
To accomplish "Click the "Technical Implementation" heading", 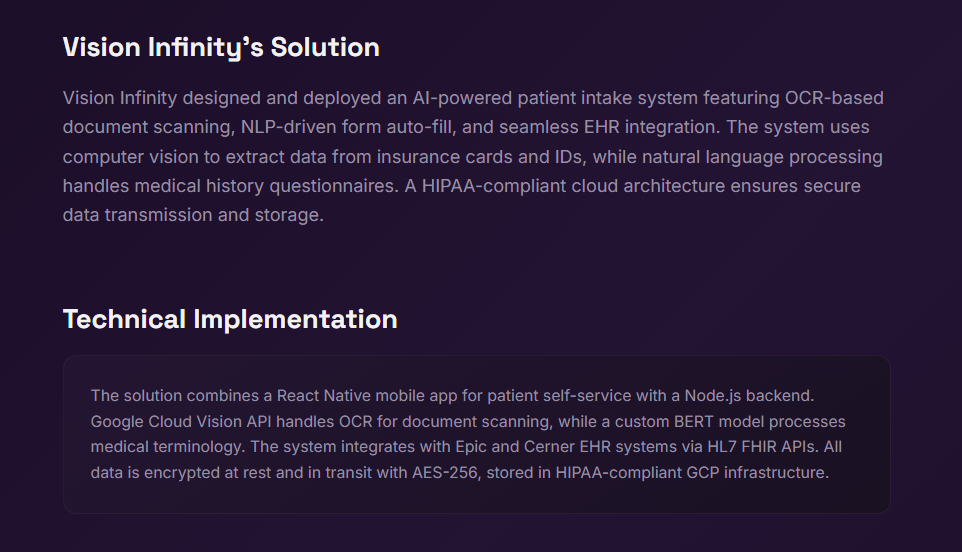I will point(230,319).
